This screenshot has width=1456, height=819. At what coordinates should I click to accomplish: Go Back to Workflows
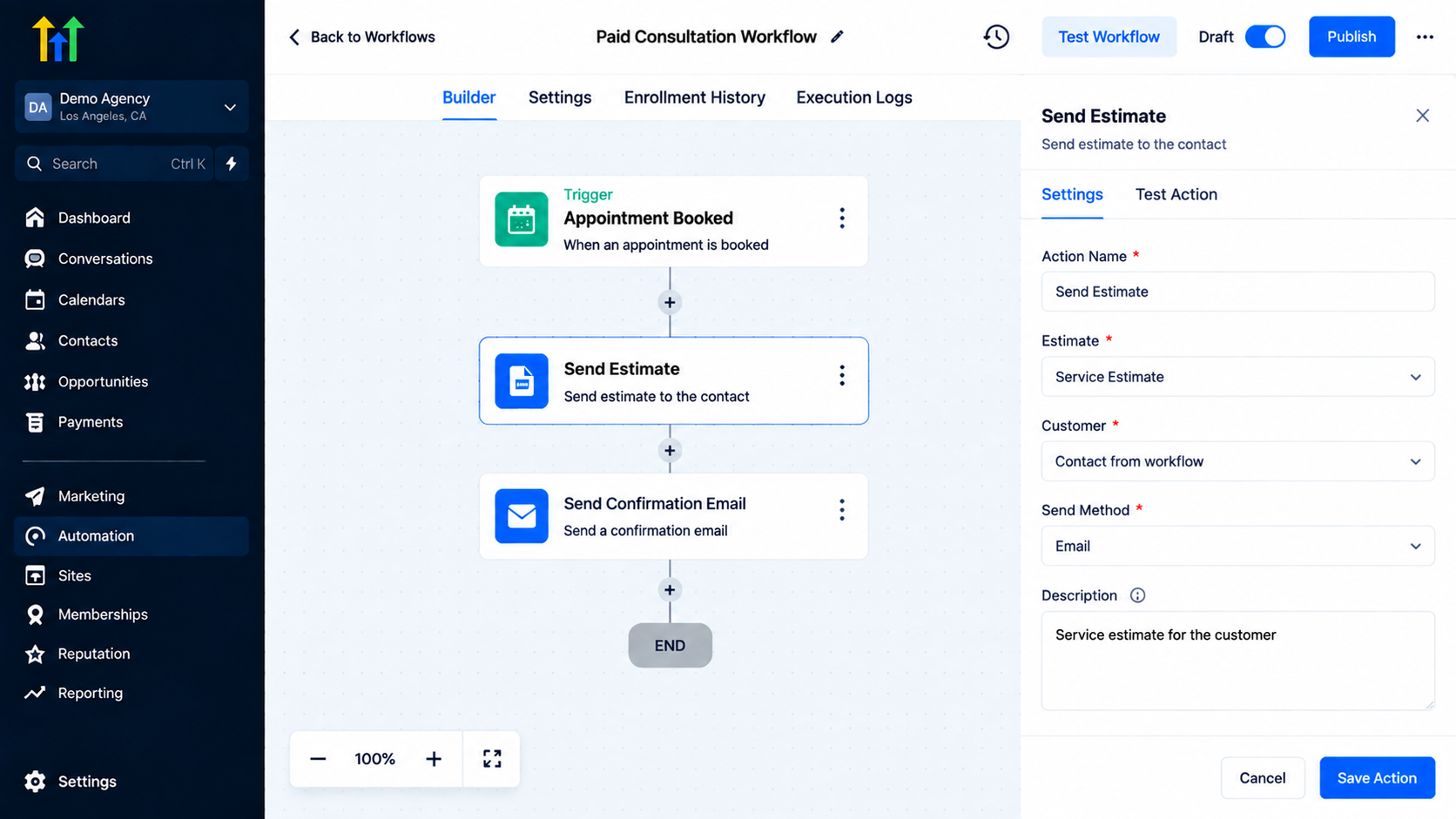361,37
